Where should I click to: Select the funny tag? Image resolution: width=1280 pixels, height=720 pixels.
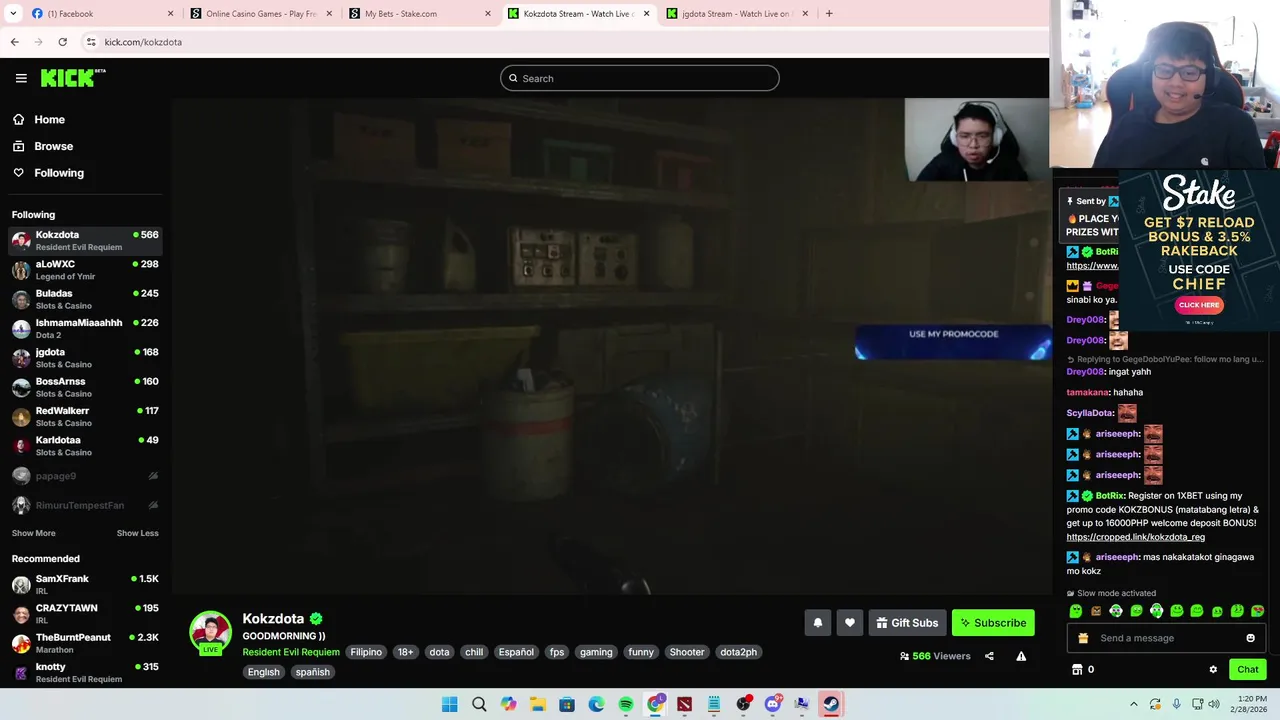point(641,652)
